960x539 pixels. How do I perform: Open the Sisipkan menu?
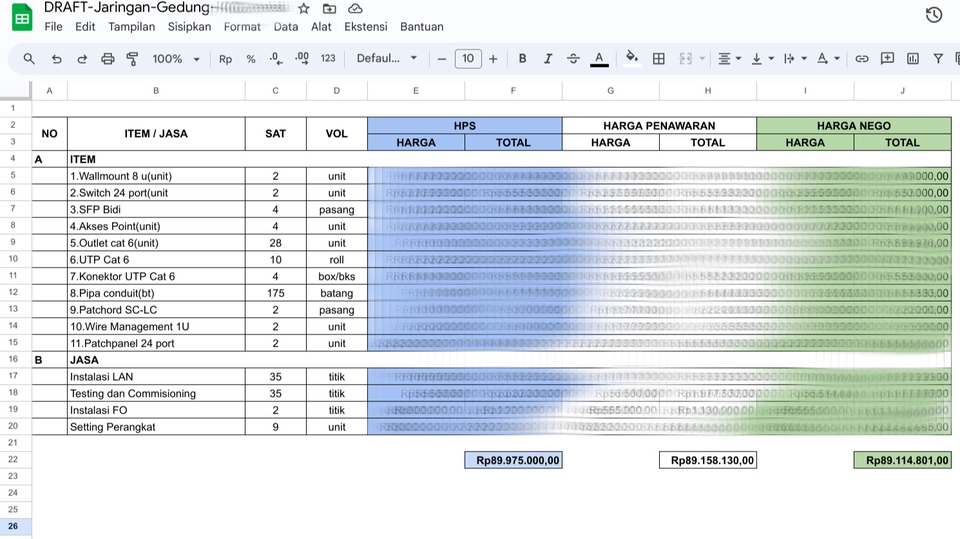[189, 27]
